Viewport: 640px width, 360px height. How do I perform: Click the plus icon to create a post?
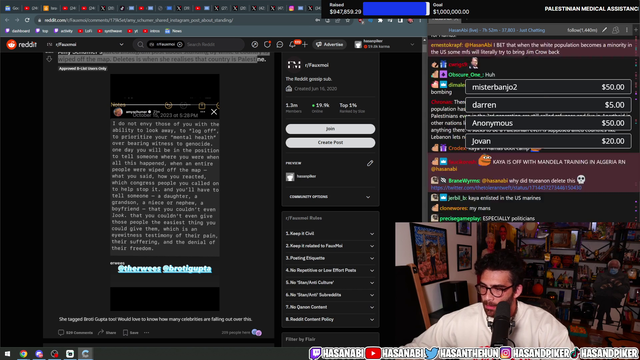point(305,44)
